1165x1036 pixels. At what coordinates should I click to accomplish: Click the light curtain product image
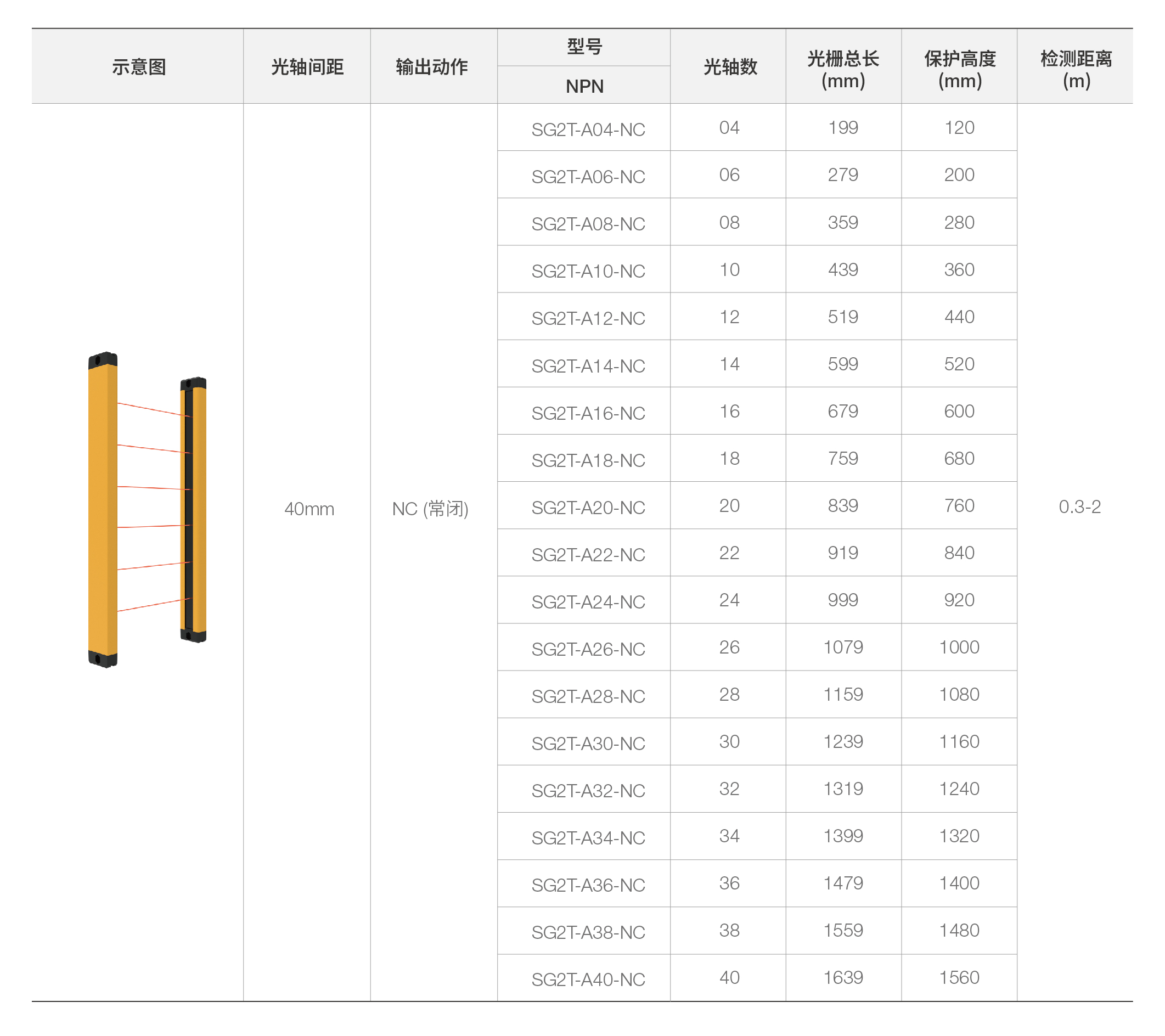[x=147, y=509]
